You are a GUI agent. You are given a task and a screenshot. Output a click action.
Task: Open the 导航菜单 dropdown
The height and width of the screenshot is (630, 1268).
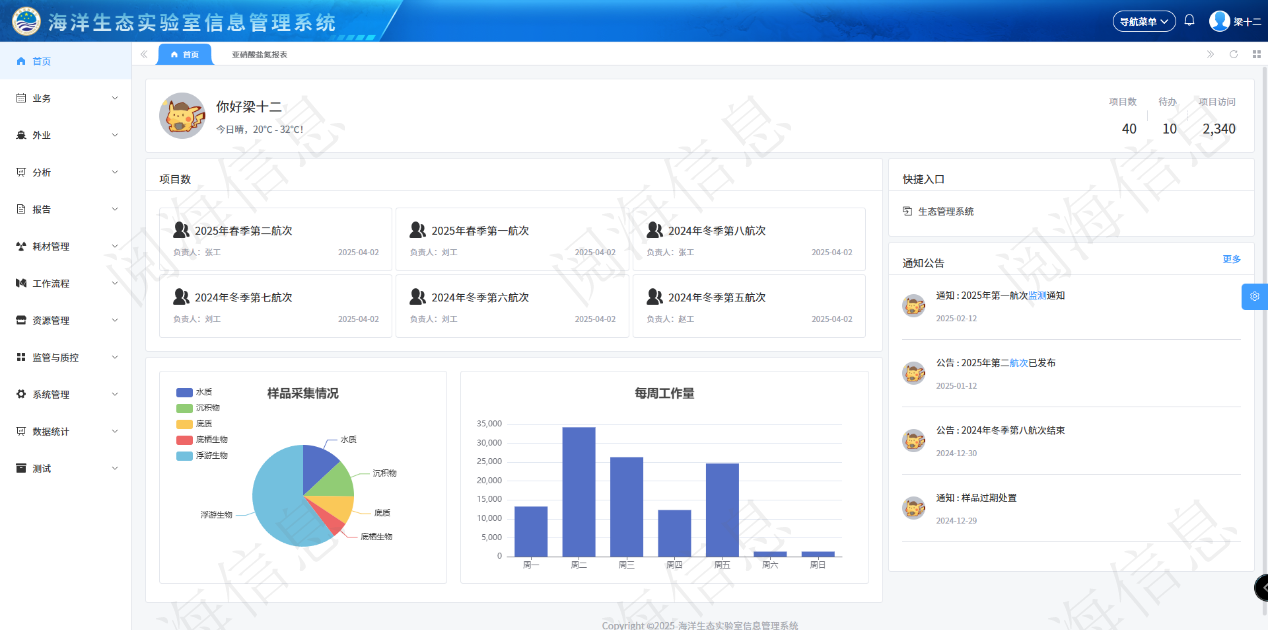coord(1144,21)
